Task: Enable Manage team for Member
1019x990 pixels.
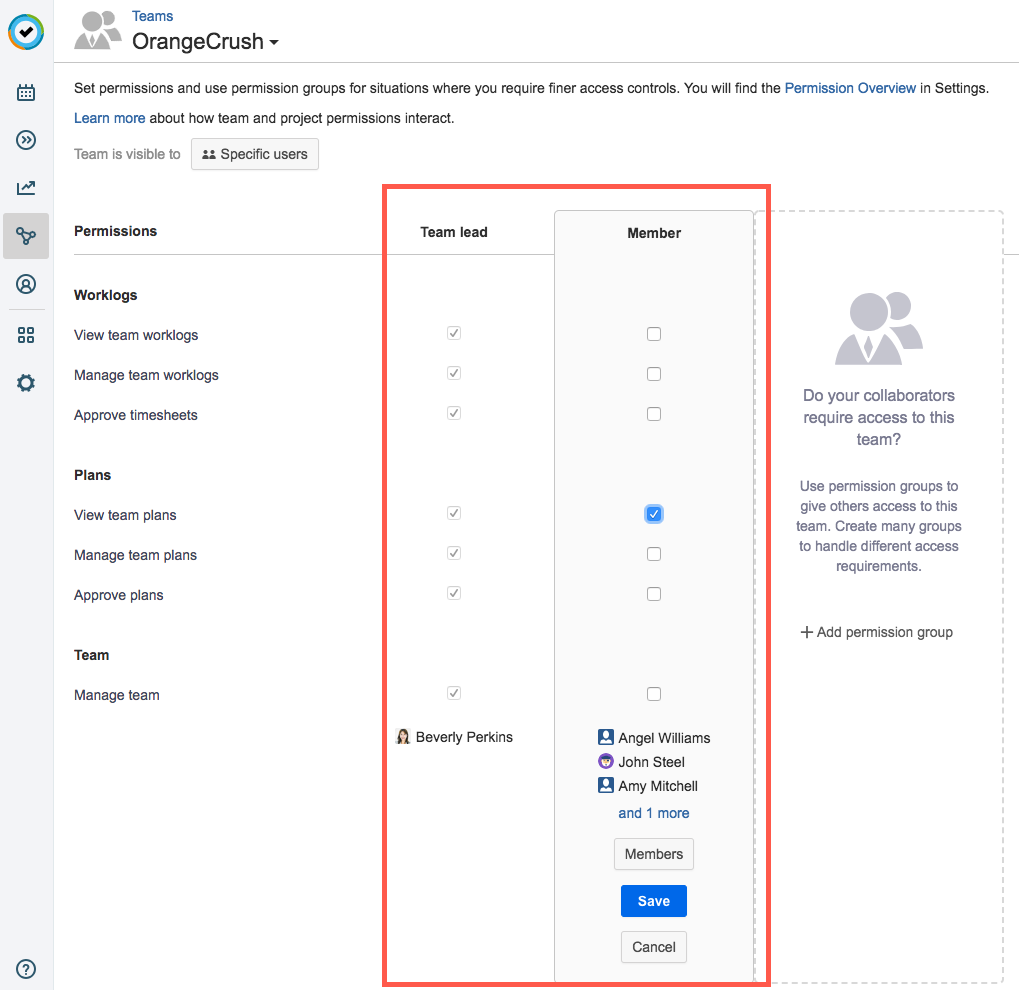Action: [654, 694]
